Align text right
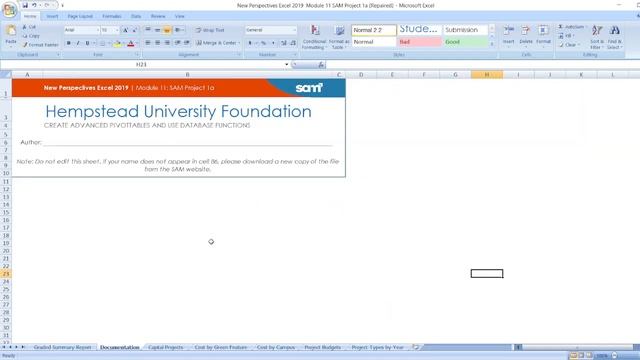 click(167, 43)
